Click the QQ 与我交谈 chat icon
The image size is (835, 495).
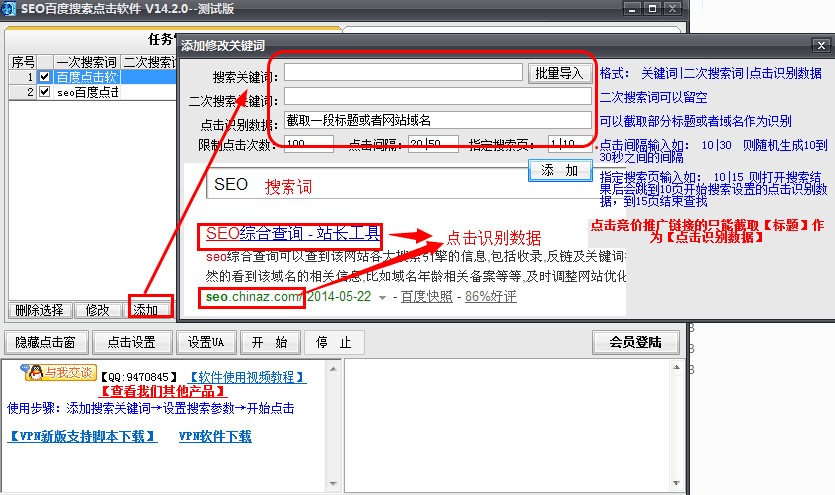click(x=58, y=374)
